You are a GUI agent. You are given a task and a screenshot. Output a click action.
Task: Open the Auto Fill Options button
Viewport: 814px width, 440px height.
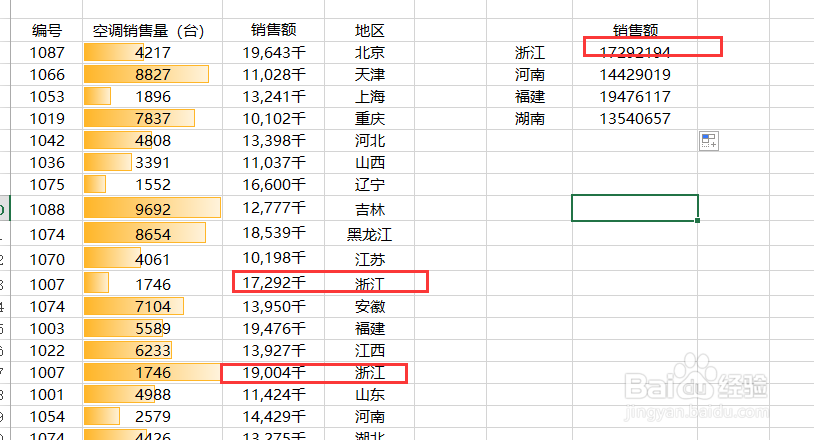click(x=709, y=141)
